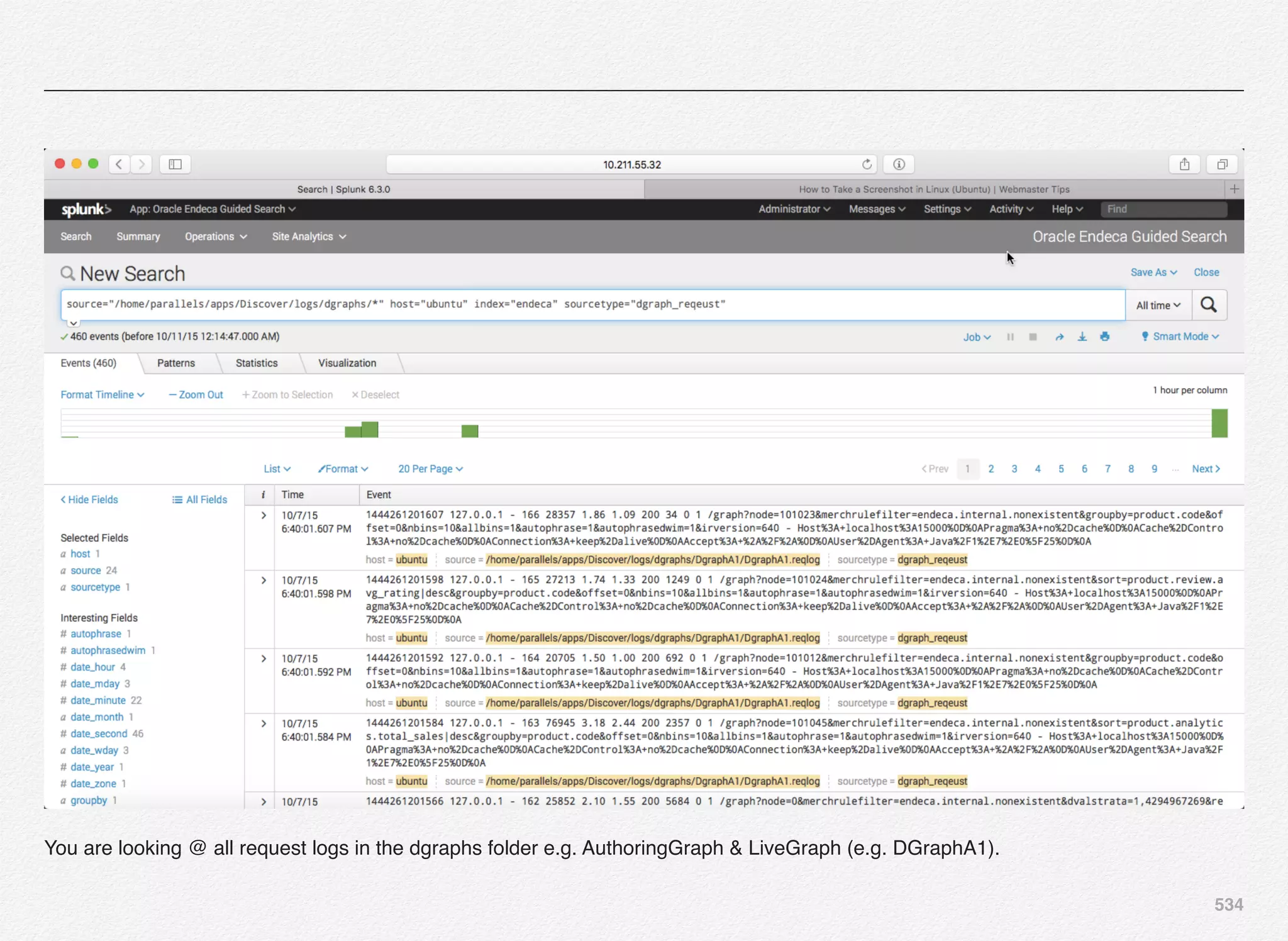The width and height of the screenshot is (1288, 941).
Task: Click the Safari forward navigation arrow
Action: (142, 164)
